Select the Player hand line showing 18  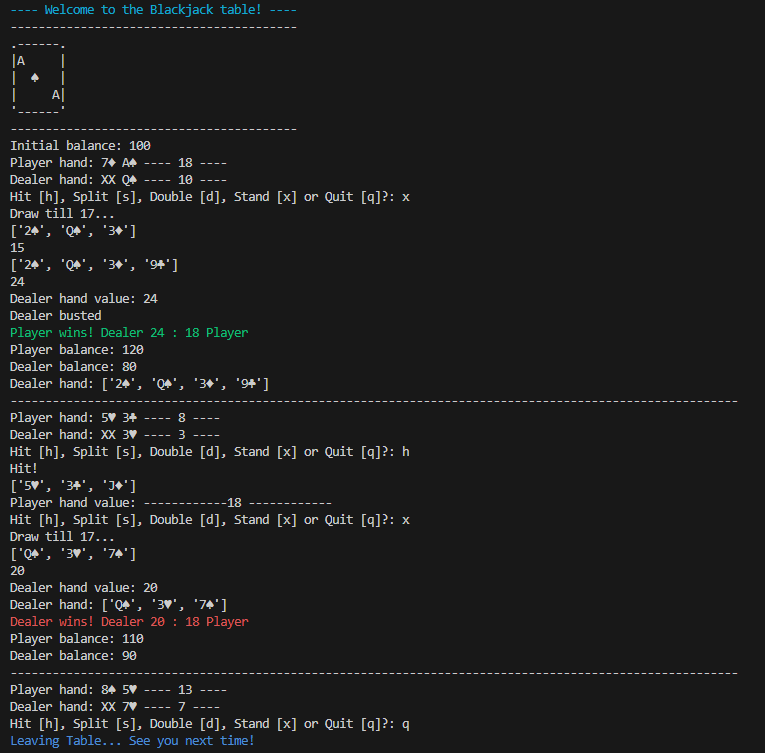click(x=118, y=162)
